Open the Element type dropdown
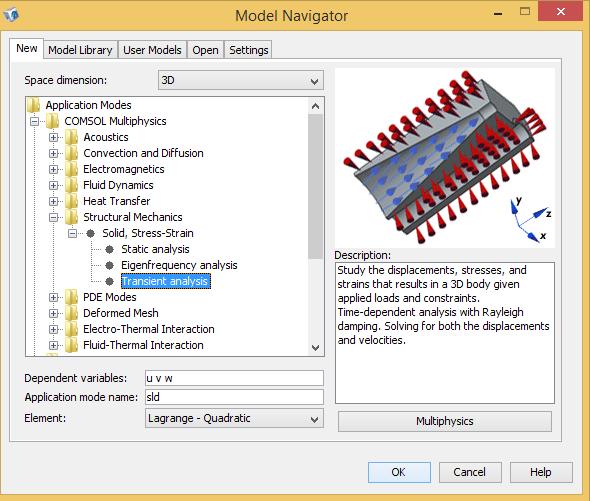This screenshot has width=590, height=501. [234, 418]
